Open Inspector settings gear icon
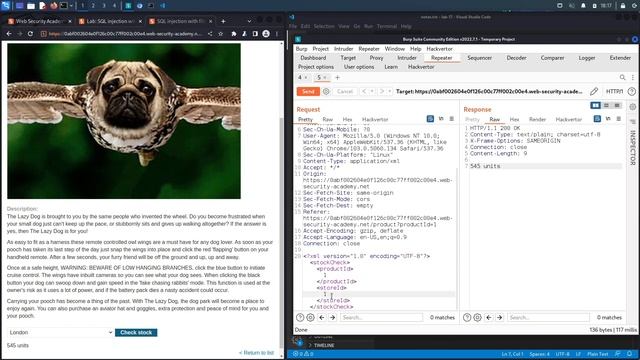Image resolution: width=640 pixels, height=360 pixels. click(x=633, y=107)
